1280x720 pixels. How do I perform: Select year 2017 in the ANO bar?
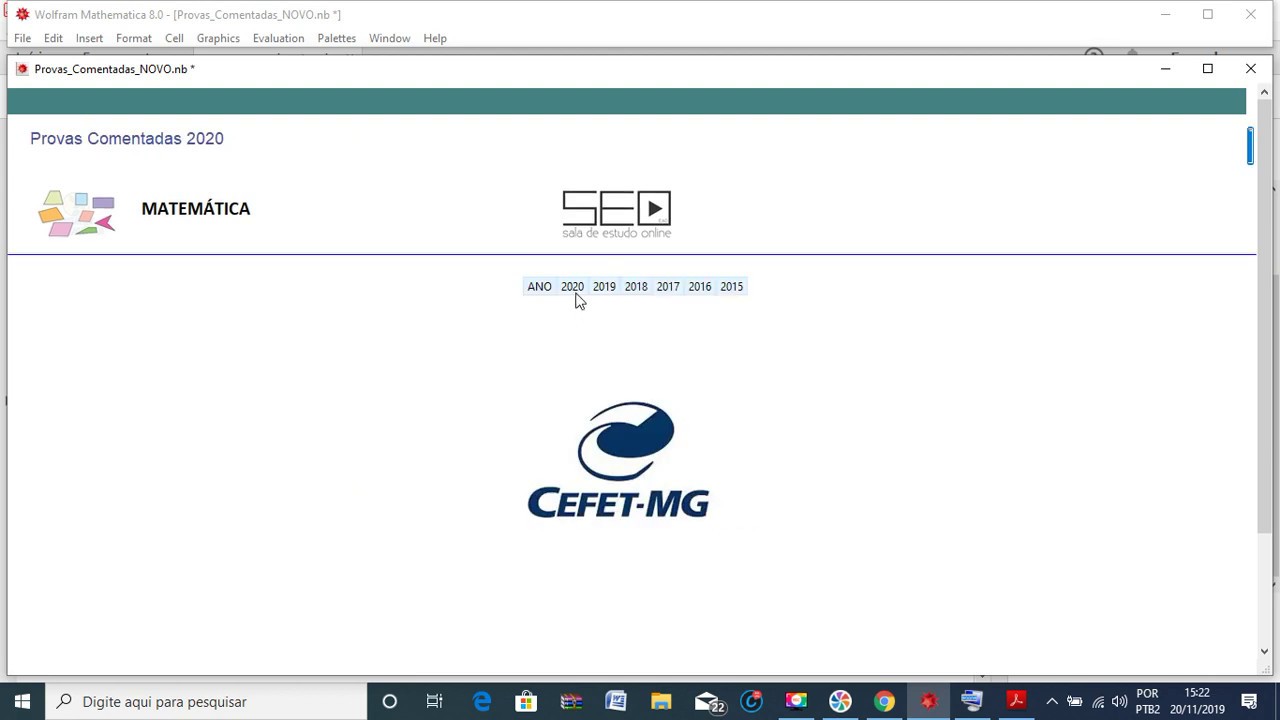coord(668,287)
